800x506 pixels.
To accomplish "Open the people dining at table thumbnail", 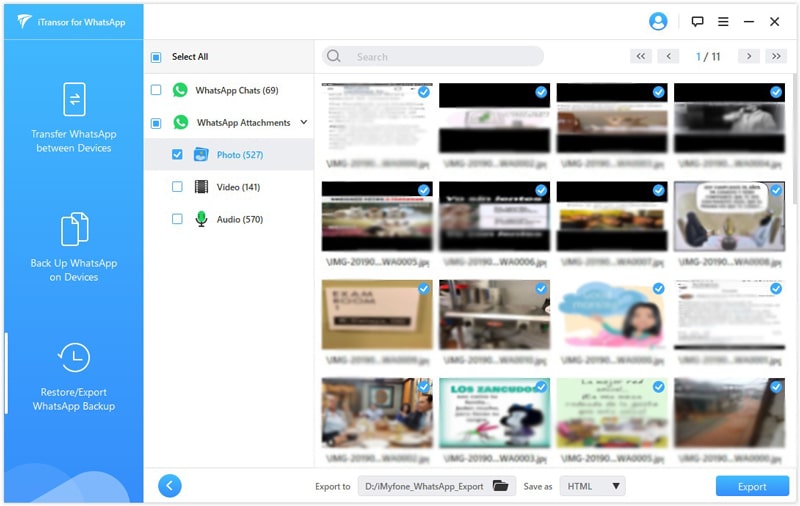I will 377,413.
